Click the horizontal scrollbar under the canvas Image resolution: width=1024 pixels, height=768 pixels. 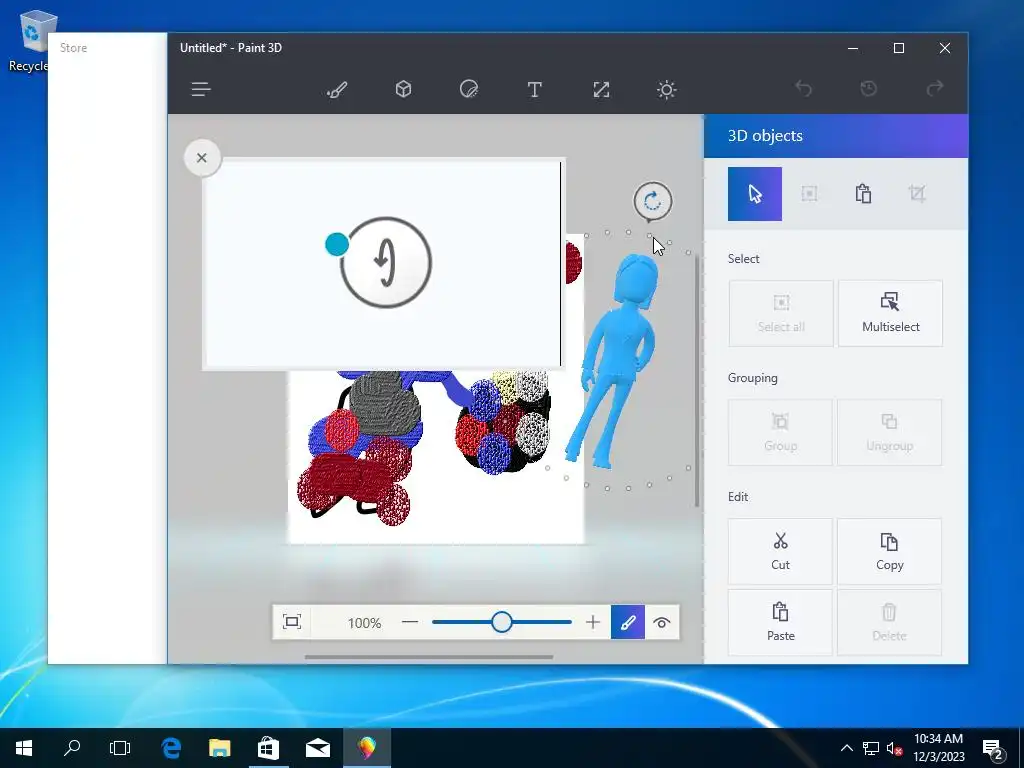[x=429, y=657]
